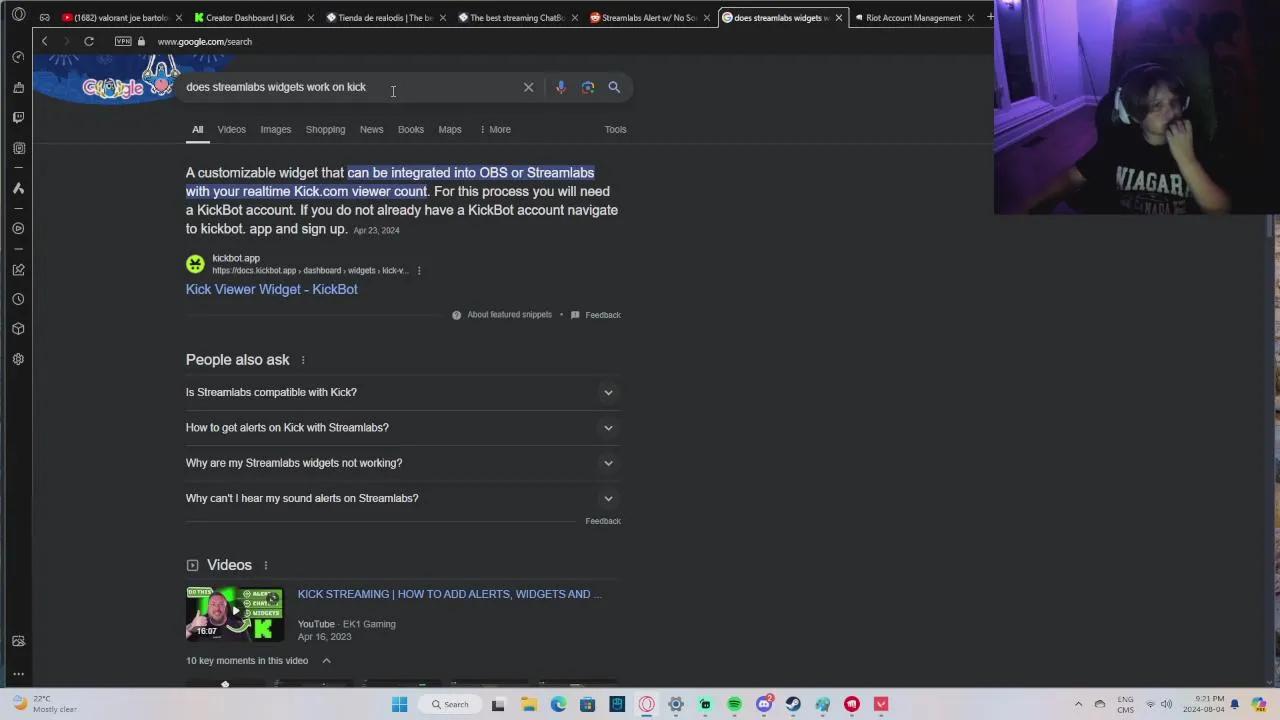This screenshot has width=1280, height=720.
Task: Submit search with magnifying glass icon
Action: click(x=614, y=87)
